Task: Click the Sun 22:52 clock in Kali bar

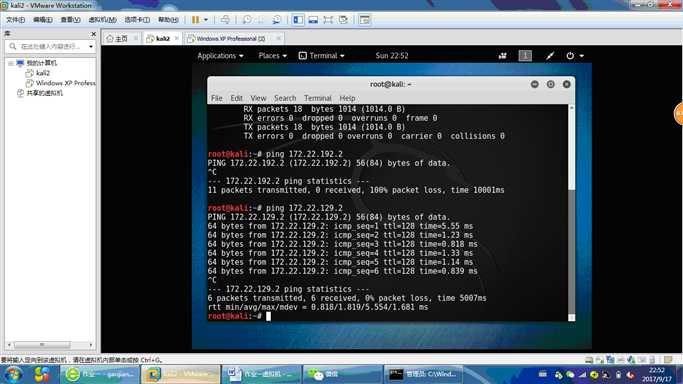Action: [x=392, y=56]
